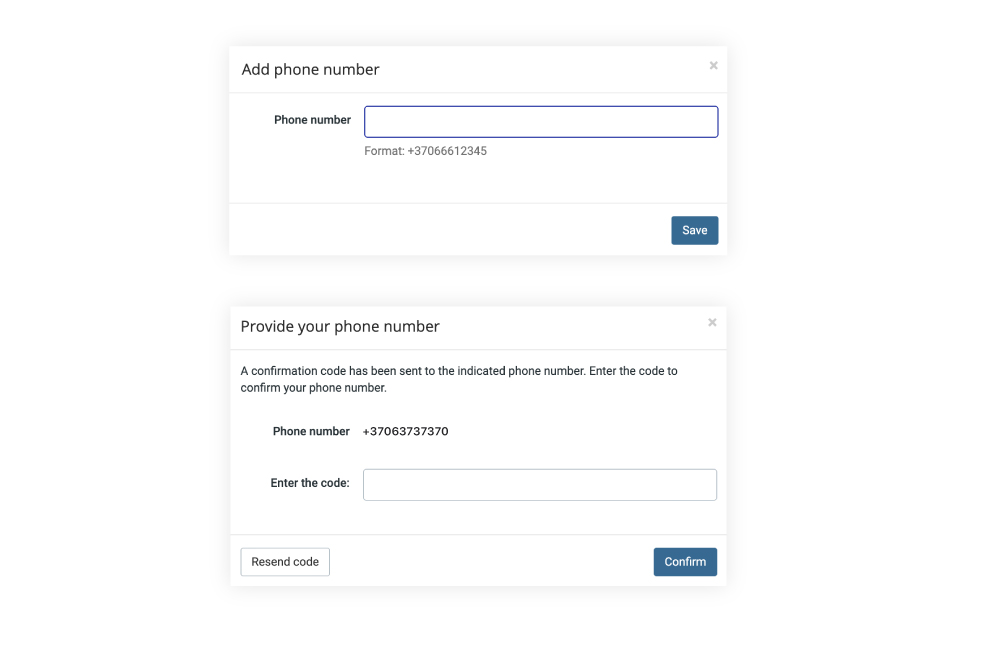The width and height of the screenshot is (1000, 648).
Task: Click into the Enter the code field
Action: (539, 485)
